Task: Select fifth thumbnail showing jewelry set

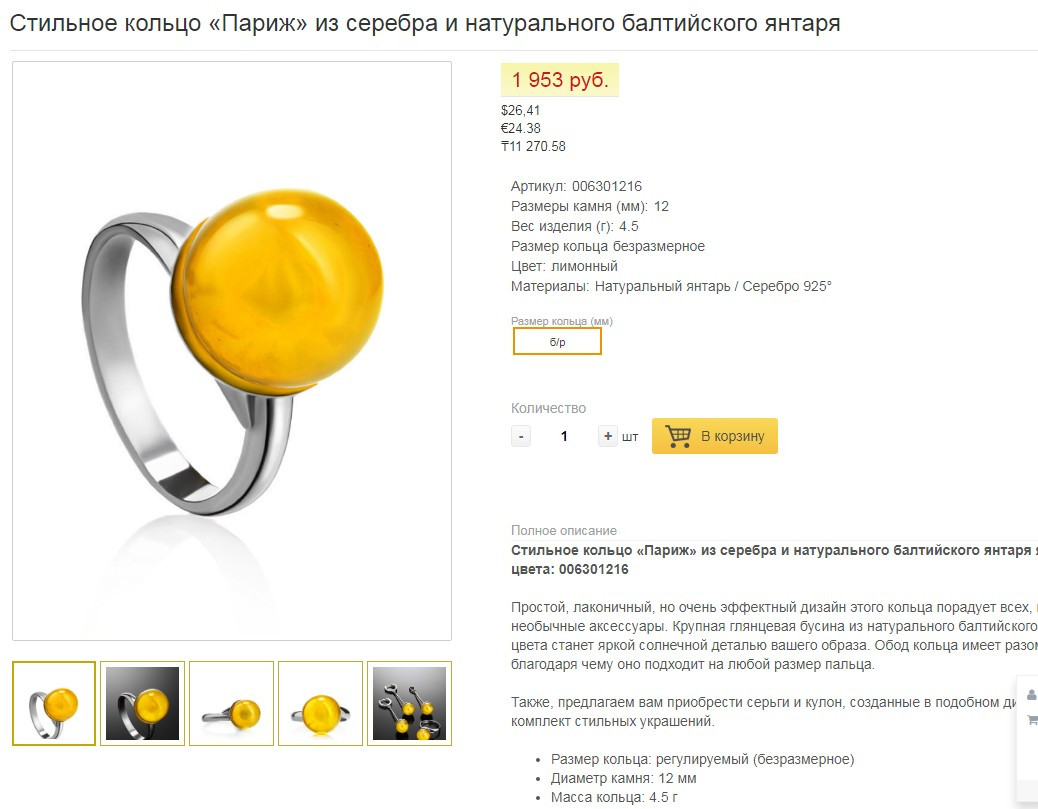Action: point(409,703)
